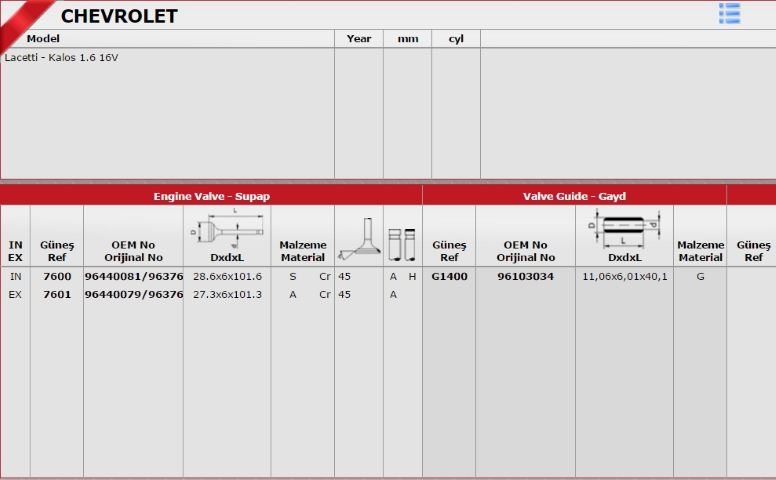Click the EX row label
Image resolution: width=776 pixels, height=480 pixels.
tap(15, 294)
